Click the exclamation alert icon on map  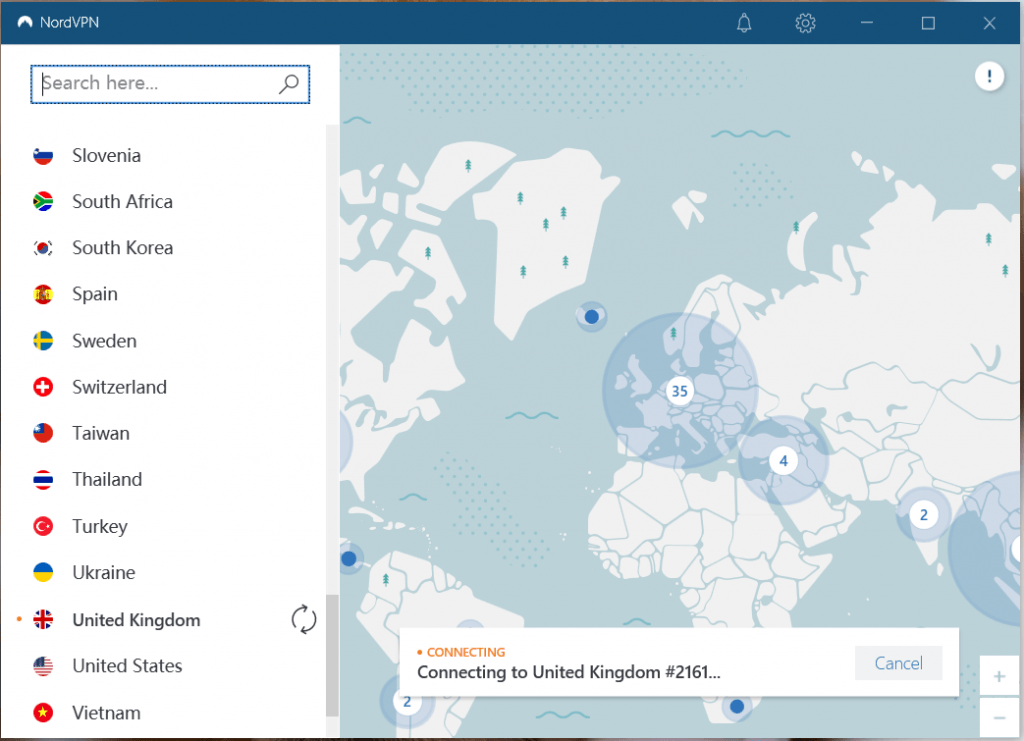(989, 77)
